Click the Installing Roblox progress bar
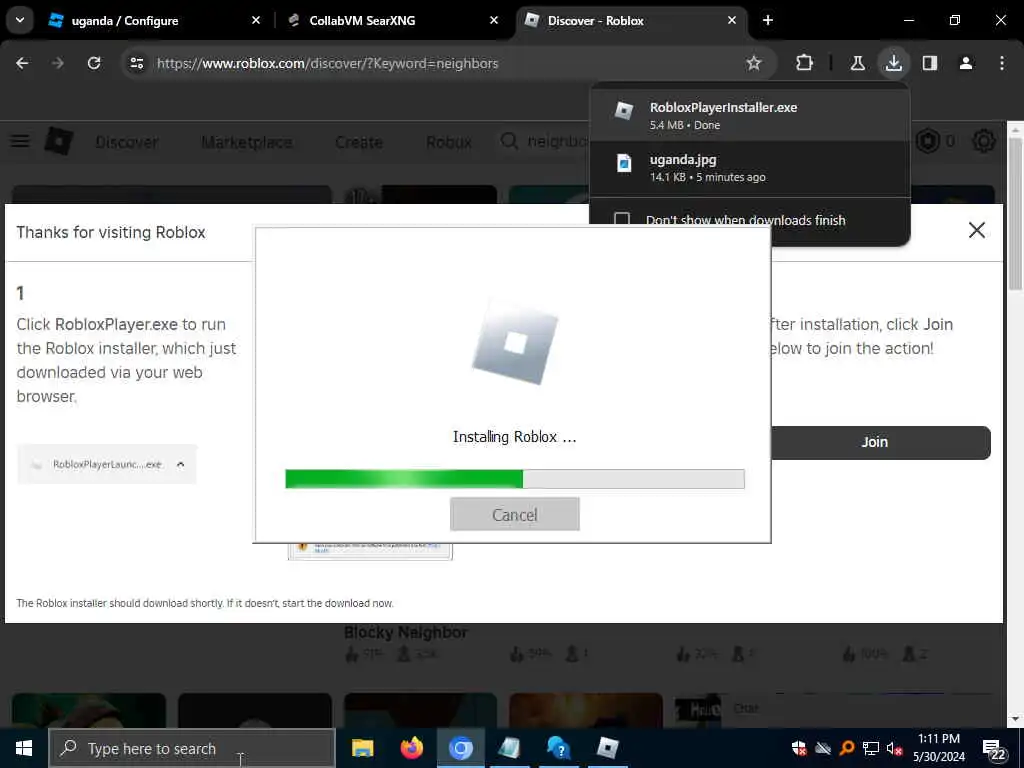1024x768 pixels. coord(515,479)
